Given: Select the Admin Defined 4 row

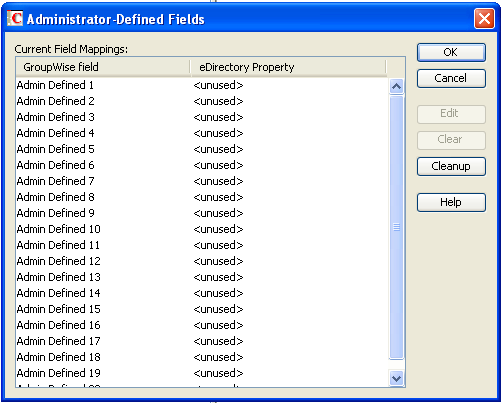Looking at the screenshot, I should [x=202, y=133].
